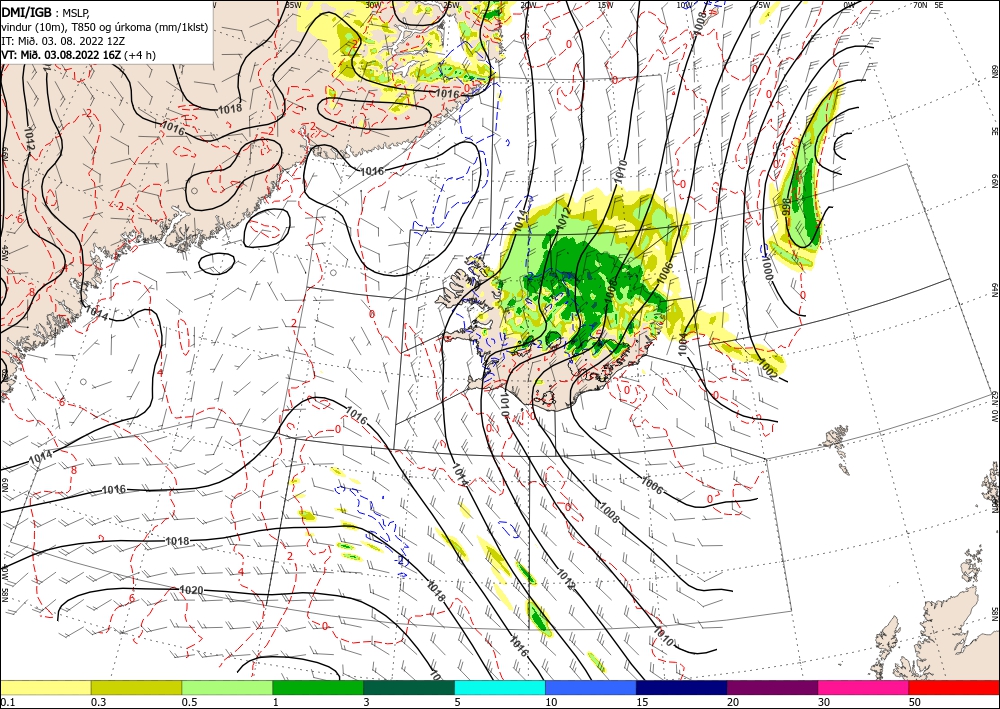Click the '64N' latitude label
Viewport: 1000px width, 709px height.
pyautogui.click(x=994, y=289)
